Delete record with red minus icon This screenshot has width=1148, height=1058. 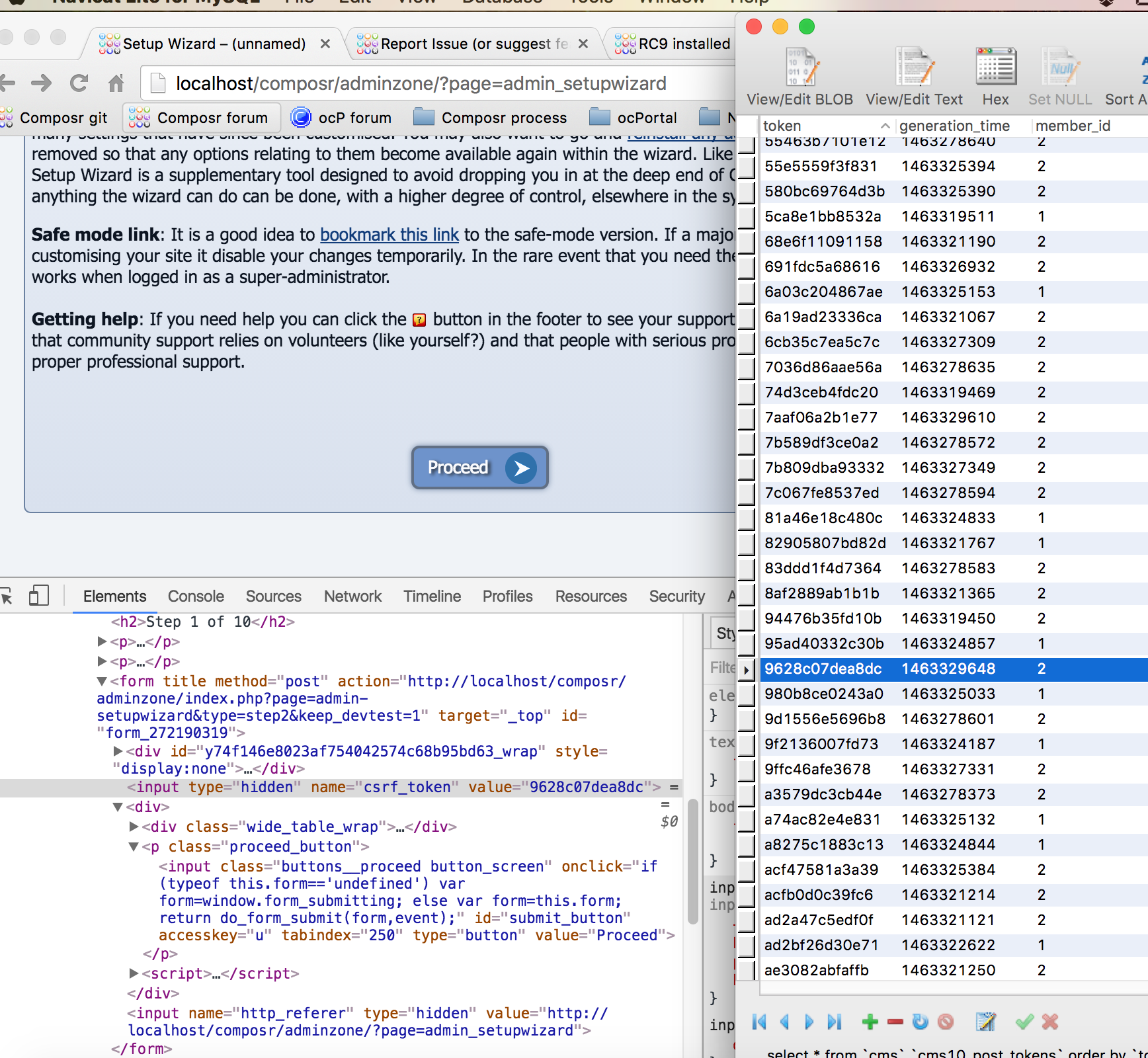(895, 1022)
